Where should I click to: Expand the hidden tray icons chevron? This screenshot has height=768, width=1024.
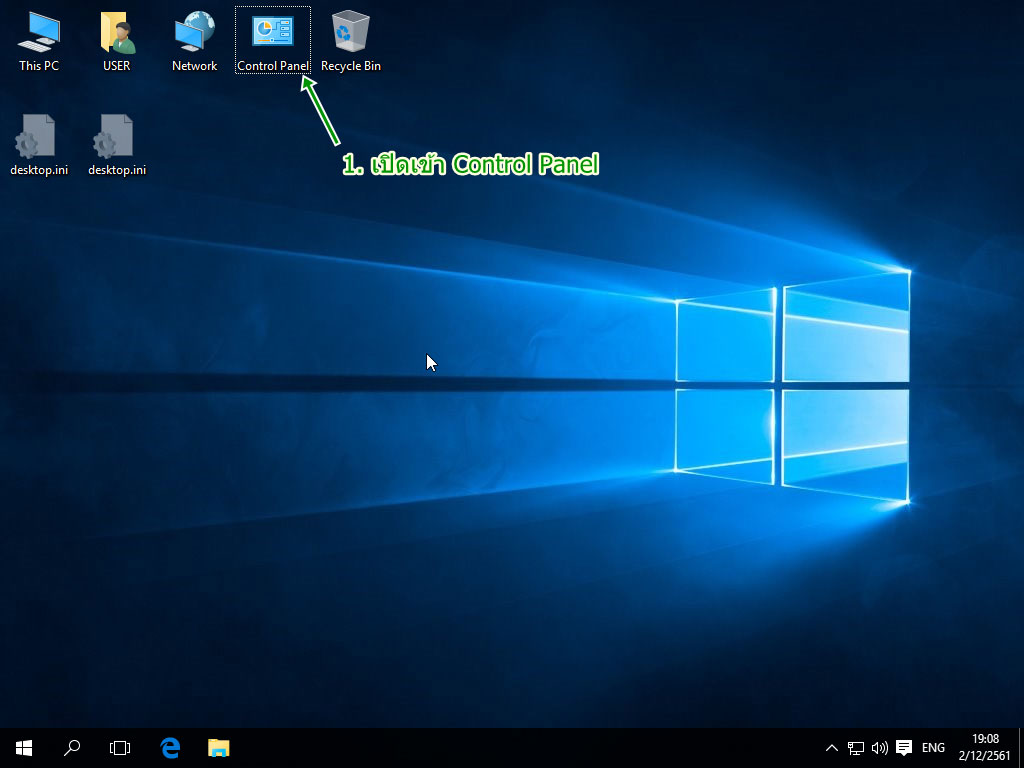point(832,747)
